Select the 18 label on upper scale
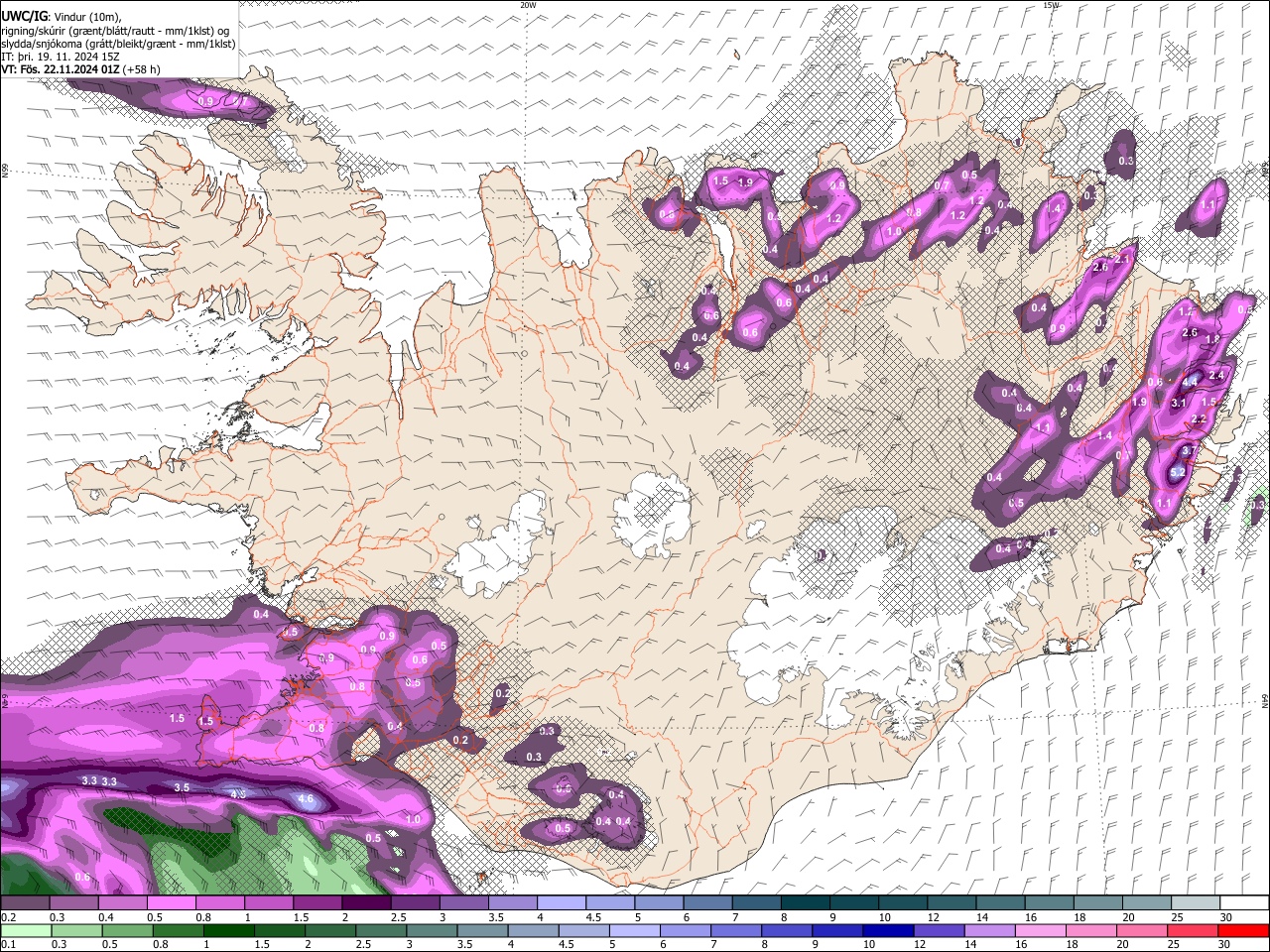The height and width of the screenshot is (952, 1270). (1080, 917)
